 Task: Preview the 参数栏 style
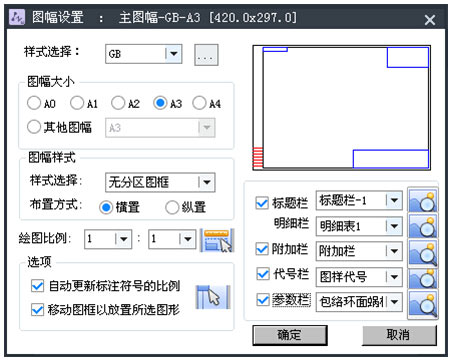click(x=423, y=303)
